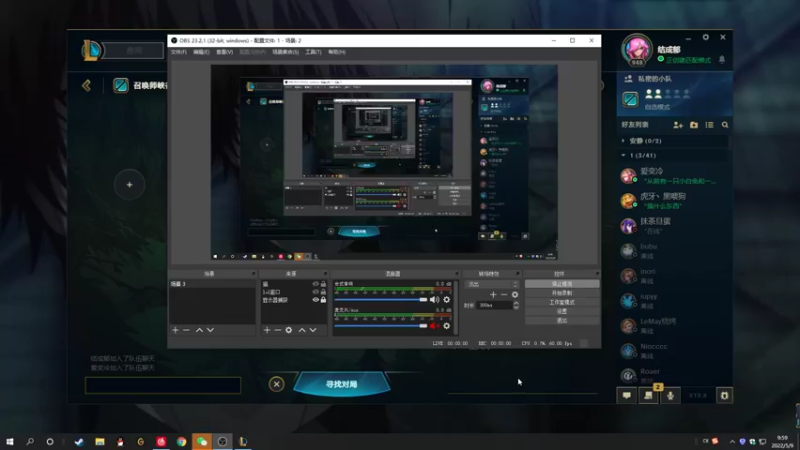Image resolution: width=800 pixels, height=450 pixels.
Task: Click the empty plus invite slot in lobby
Action: click(x=130, y=185)
